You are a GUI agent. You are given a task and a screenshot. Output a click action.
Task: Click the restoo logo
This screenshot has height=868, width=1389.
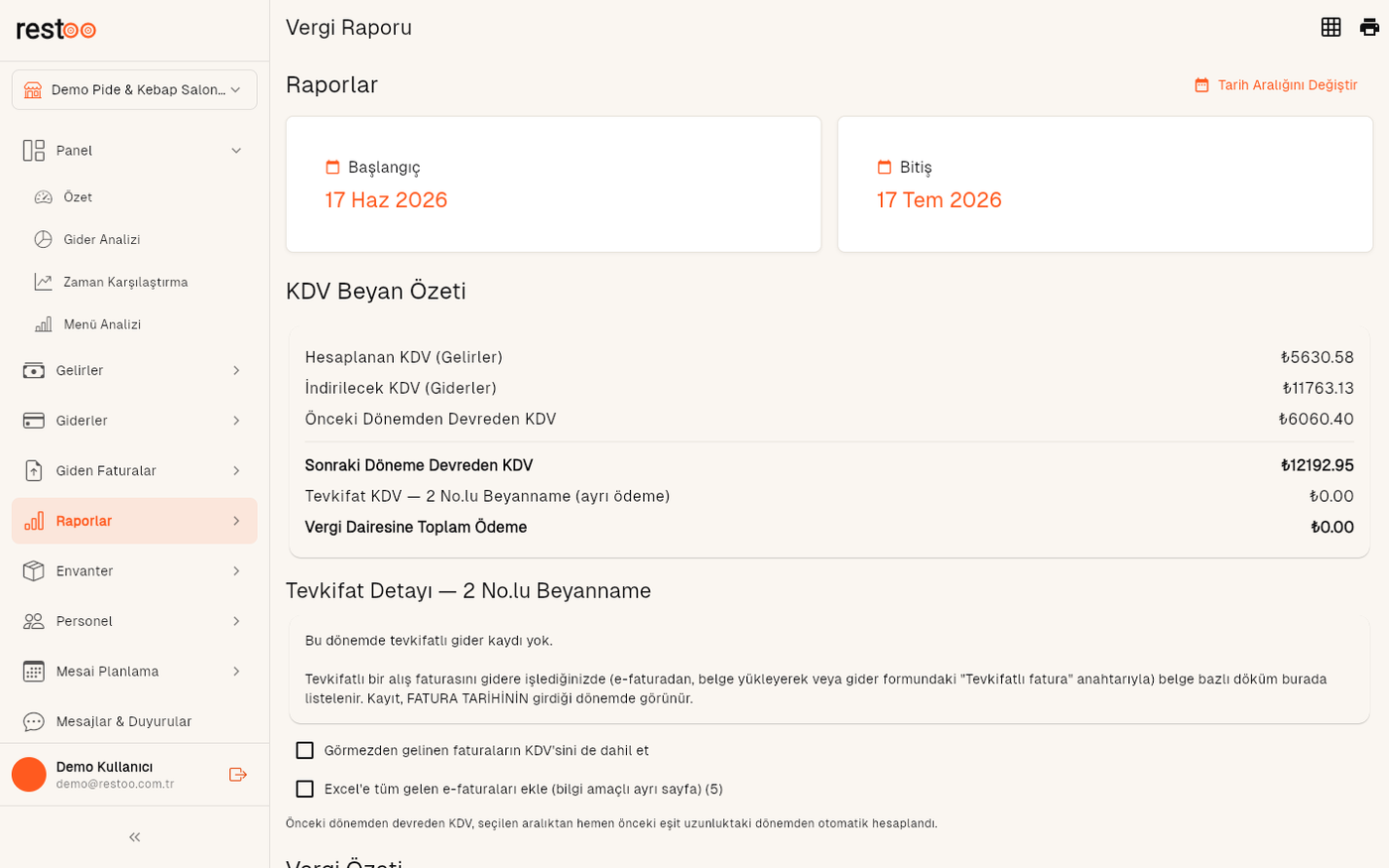point(57,30)
